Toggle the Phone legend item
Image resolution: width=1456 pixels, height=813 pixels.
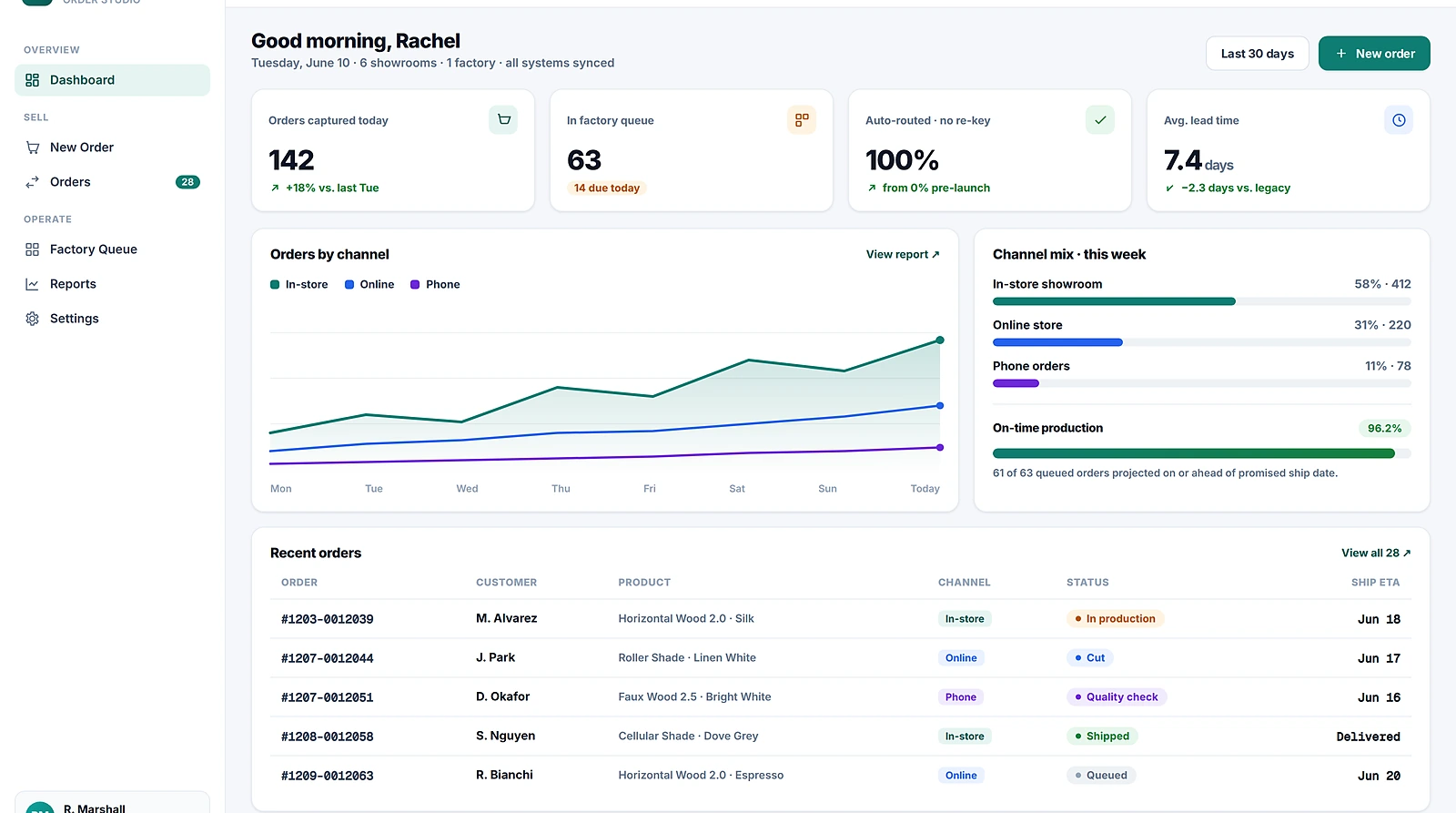point(435,285)
